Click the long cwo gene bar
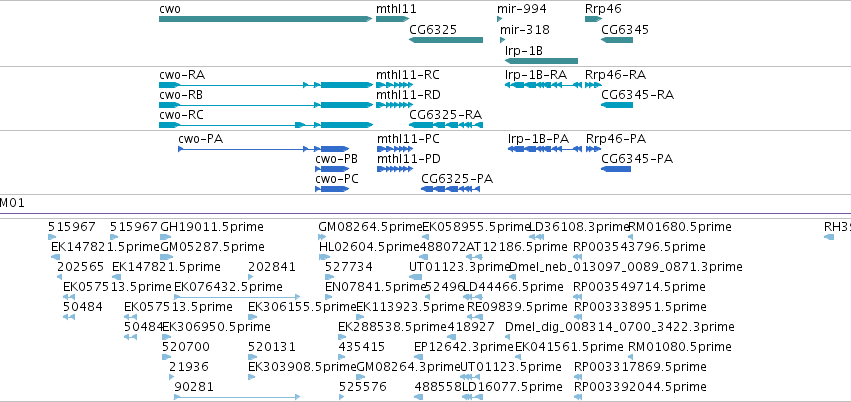 265,19
